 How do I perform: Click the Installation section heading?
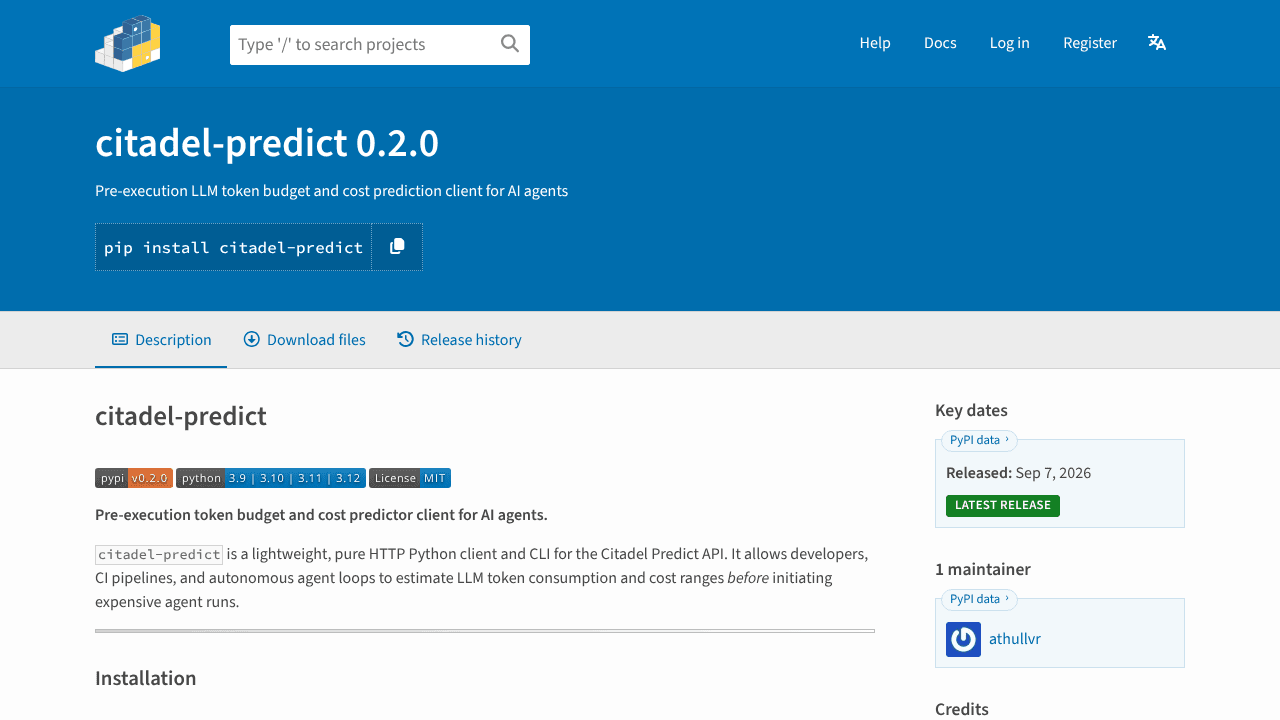pyautogui.click(x=146, y=678)
